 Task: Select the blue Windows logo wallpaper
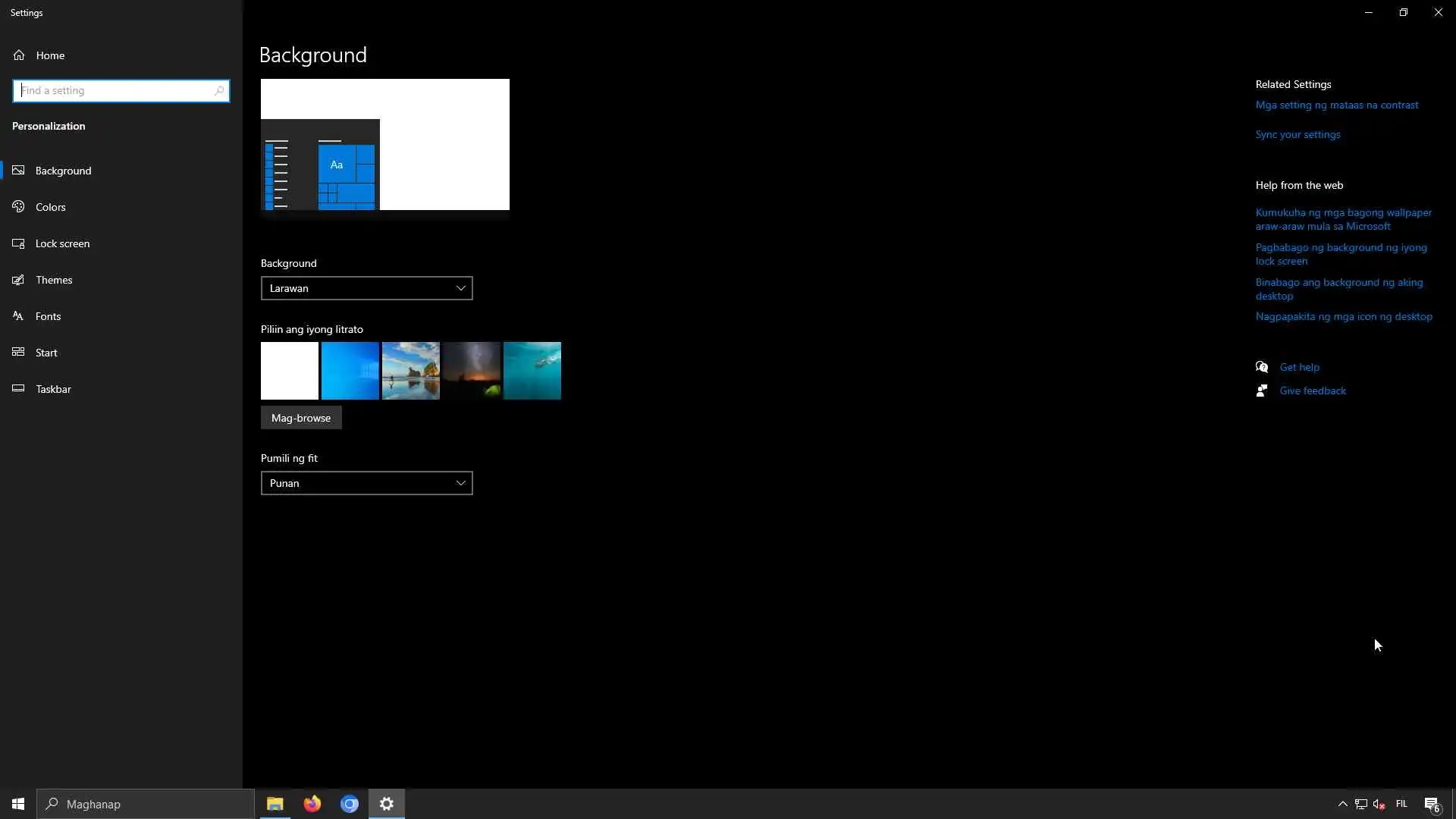350,371
